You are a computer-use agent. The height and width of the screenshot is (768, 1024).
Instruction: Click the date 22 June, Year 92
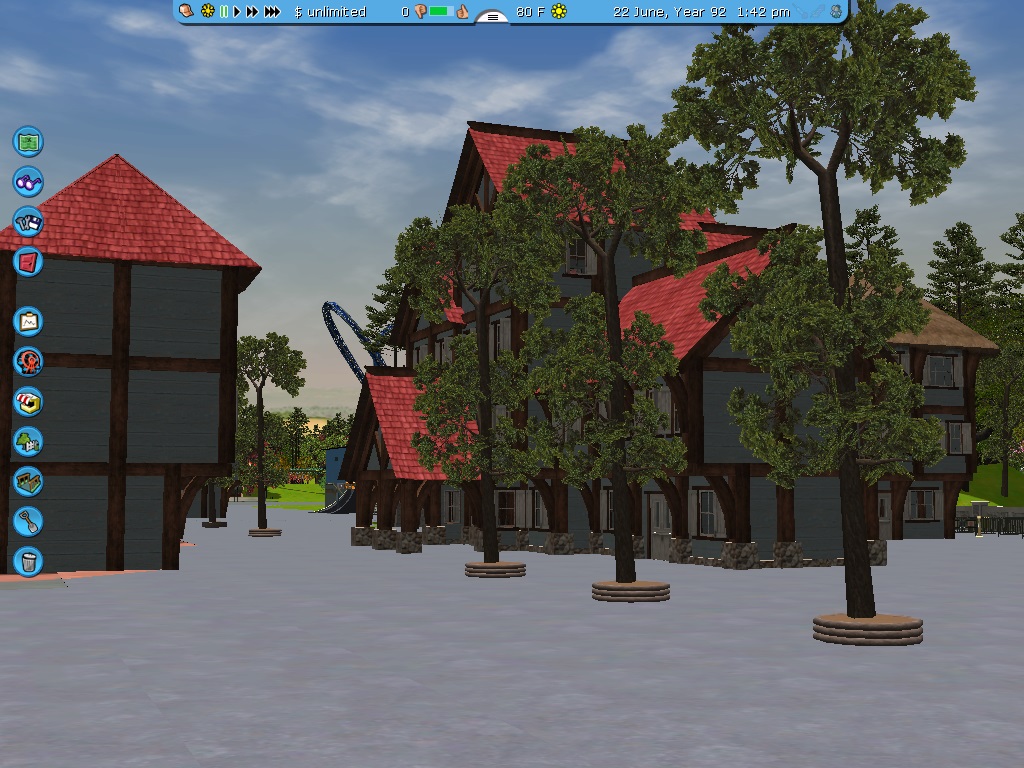point(669,12)
